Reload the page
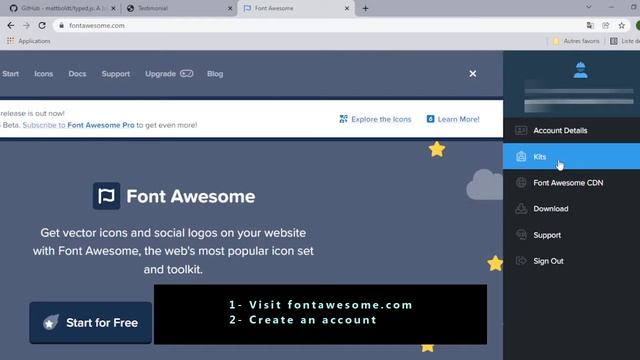This screenshot has width=640, height=360. (x=42, y=25)
